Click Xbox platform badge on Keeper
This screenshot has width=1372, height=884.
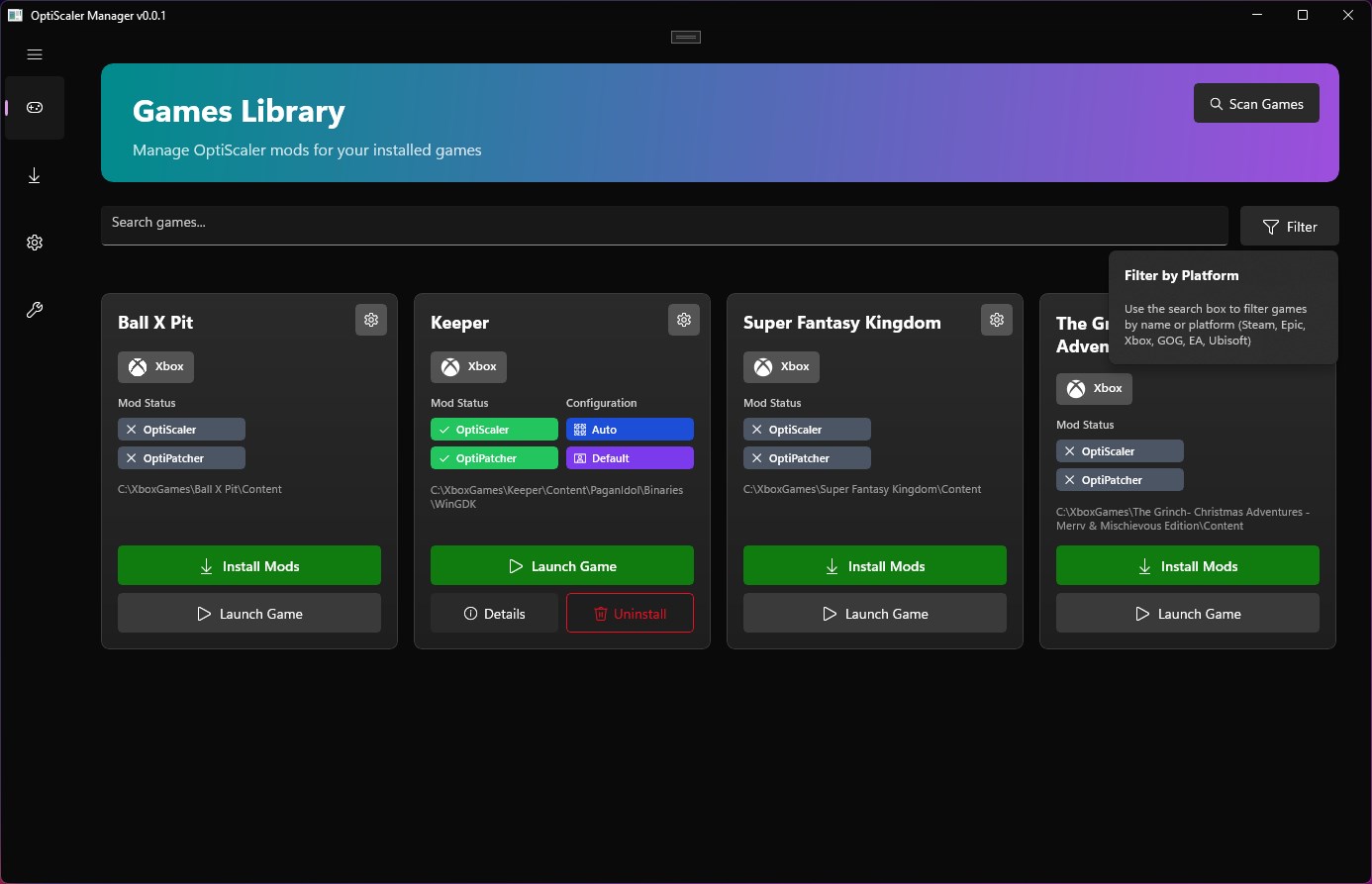tap(469, 367)
